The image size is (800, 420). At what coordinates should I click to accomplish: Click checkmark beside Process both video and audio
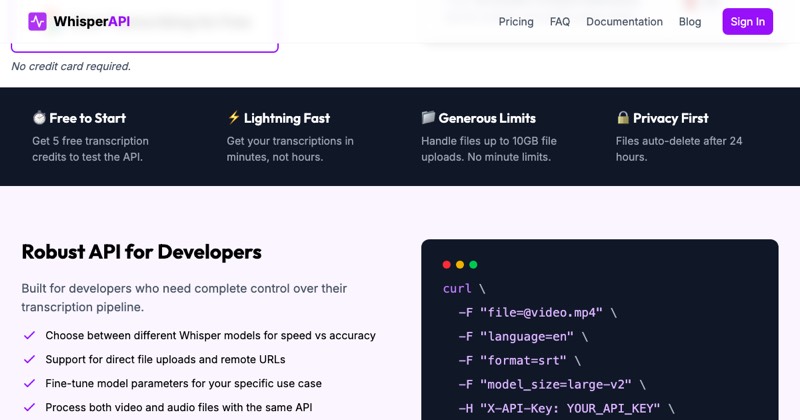coord(30,407)
